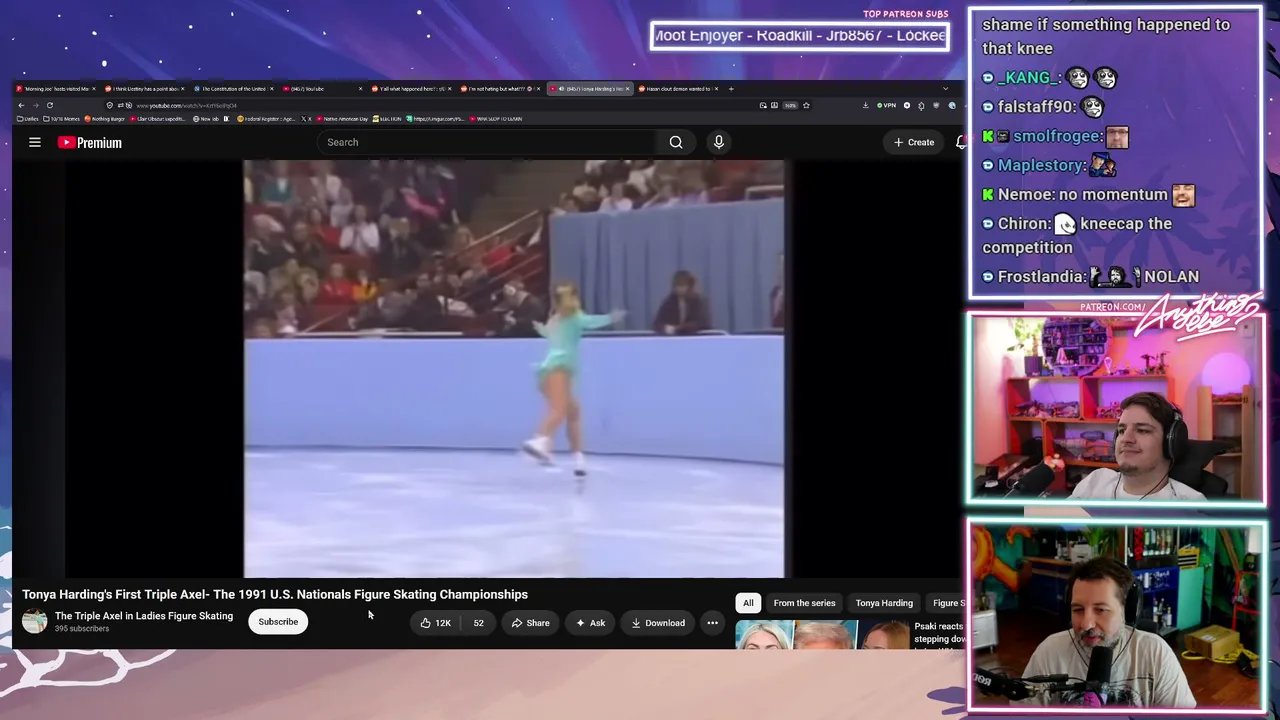The image size is (1280, 720).
Task: Switch to the 'Hasan clout demon' tab
Action: (x=678, y=89)
